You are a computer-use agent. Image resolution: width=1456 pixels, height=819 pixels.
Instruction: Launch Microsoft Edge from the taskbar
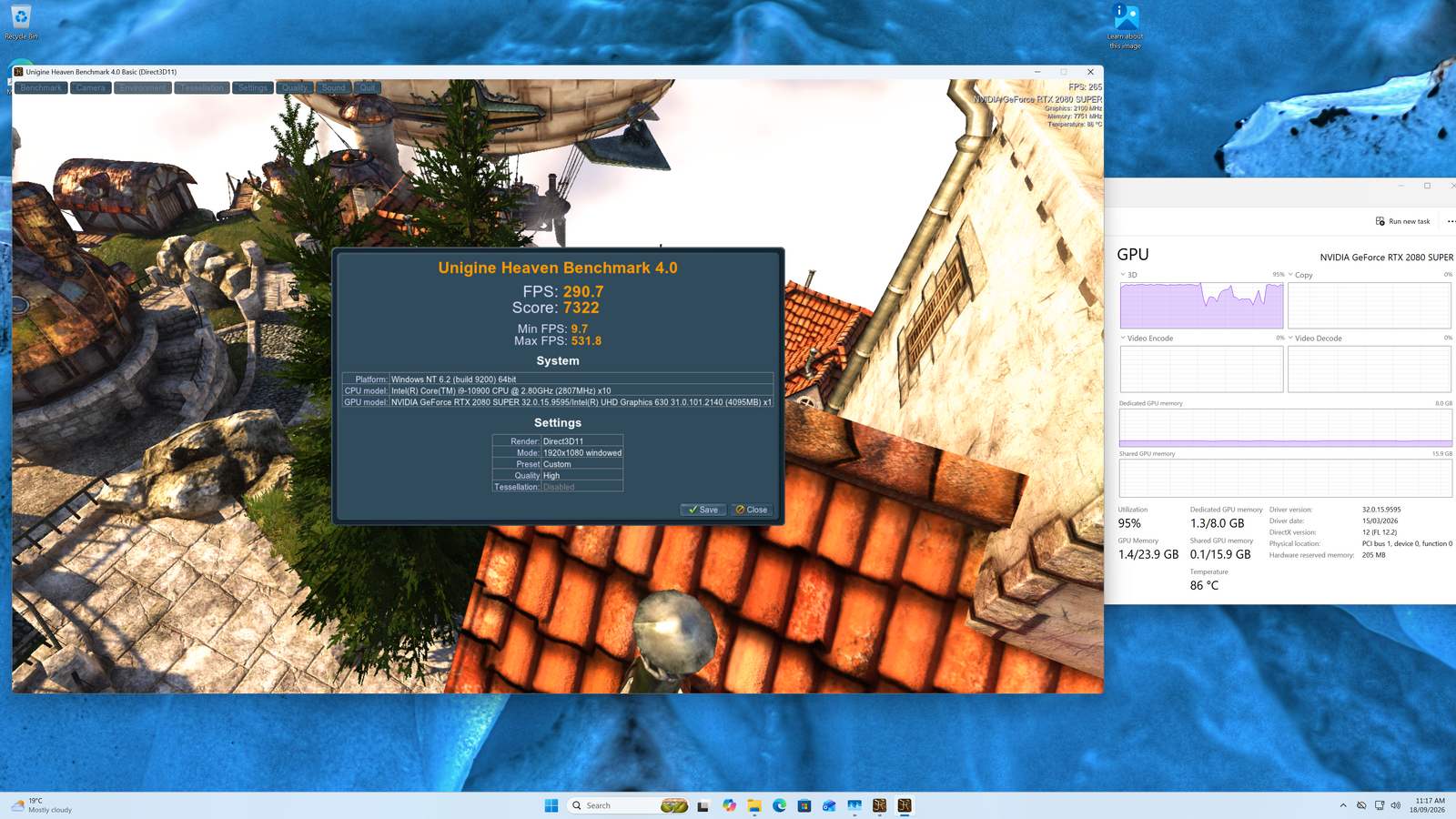click(x=779, y=805)
